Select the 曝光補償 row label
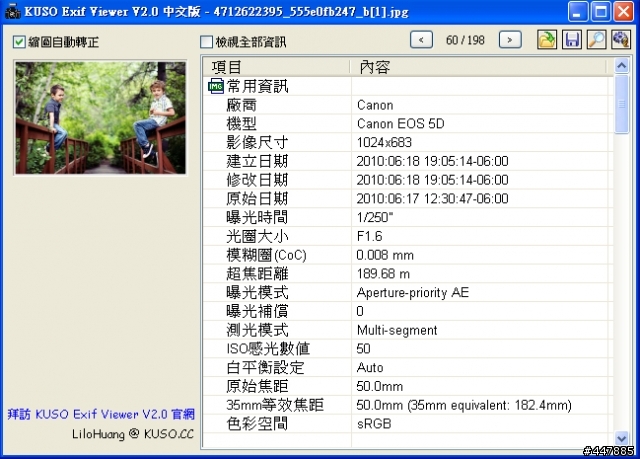The width and height of the screenshot is (640, 459). 257,311
